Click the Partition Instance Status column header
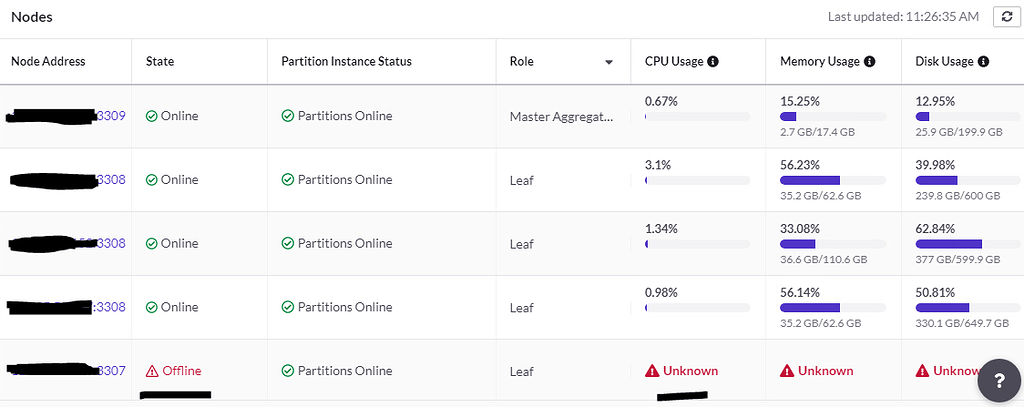 [346, 62]
